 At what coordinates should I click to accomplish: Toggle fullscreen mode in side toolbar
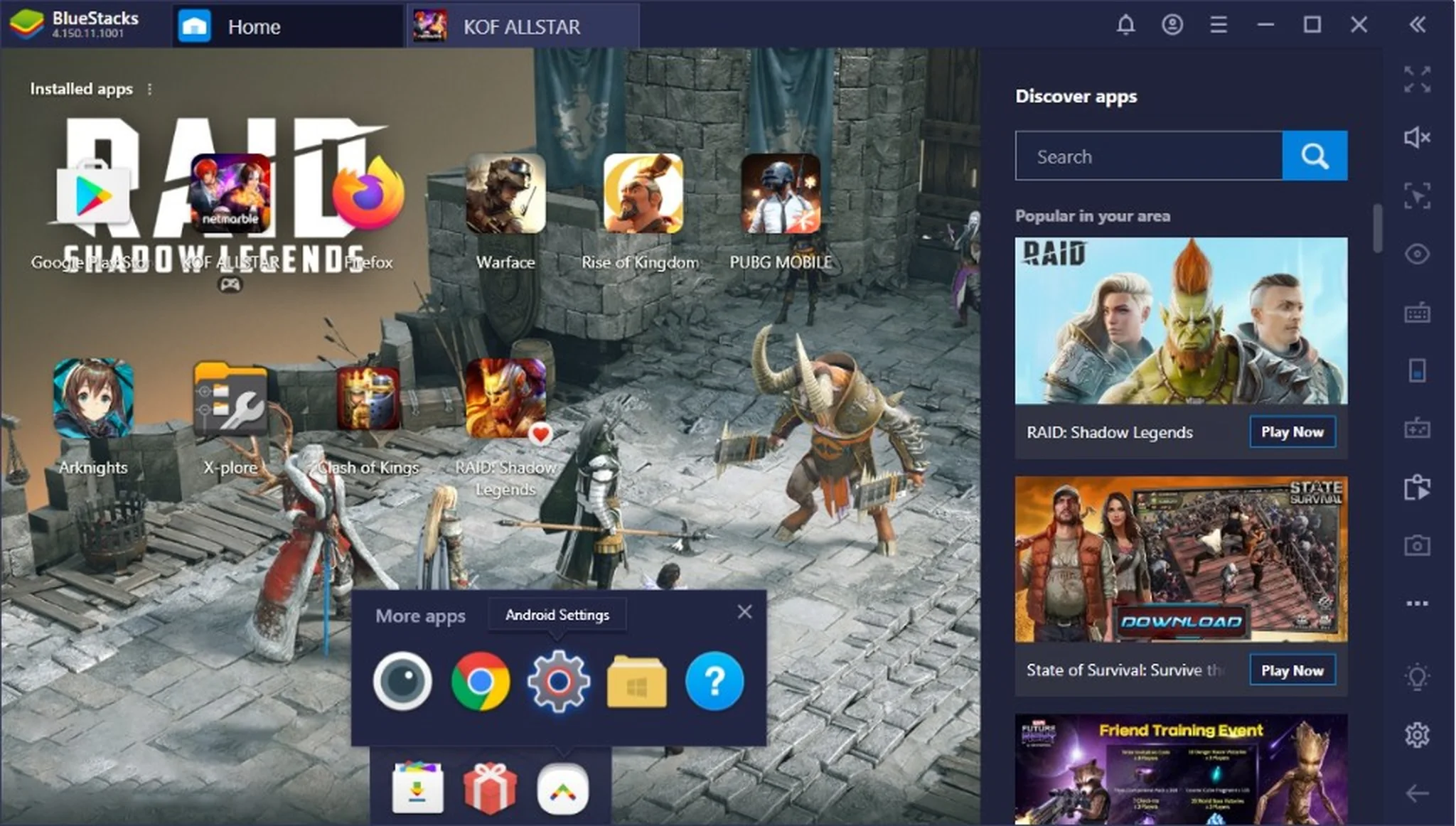tap(1417, 80)
